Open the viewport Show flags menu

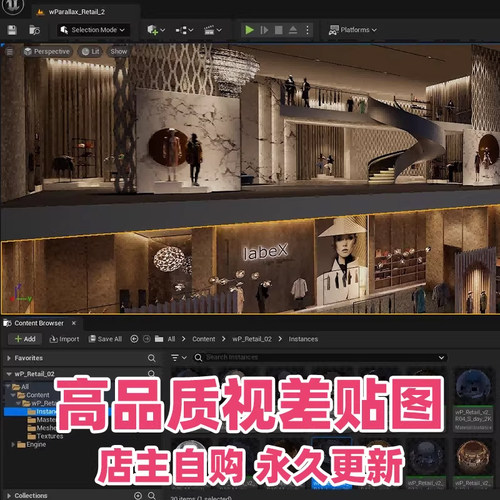[119, 52]
